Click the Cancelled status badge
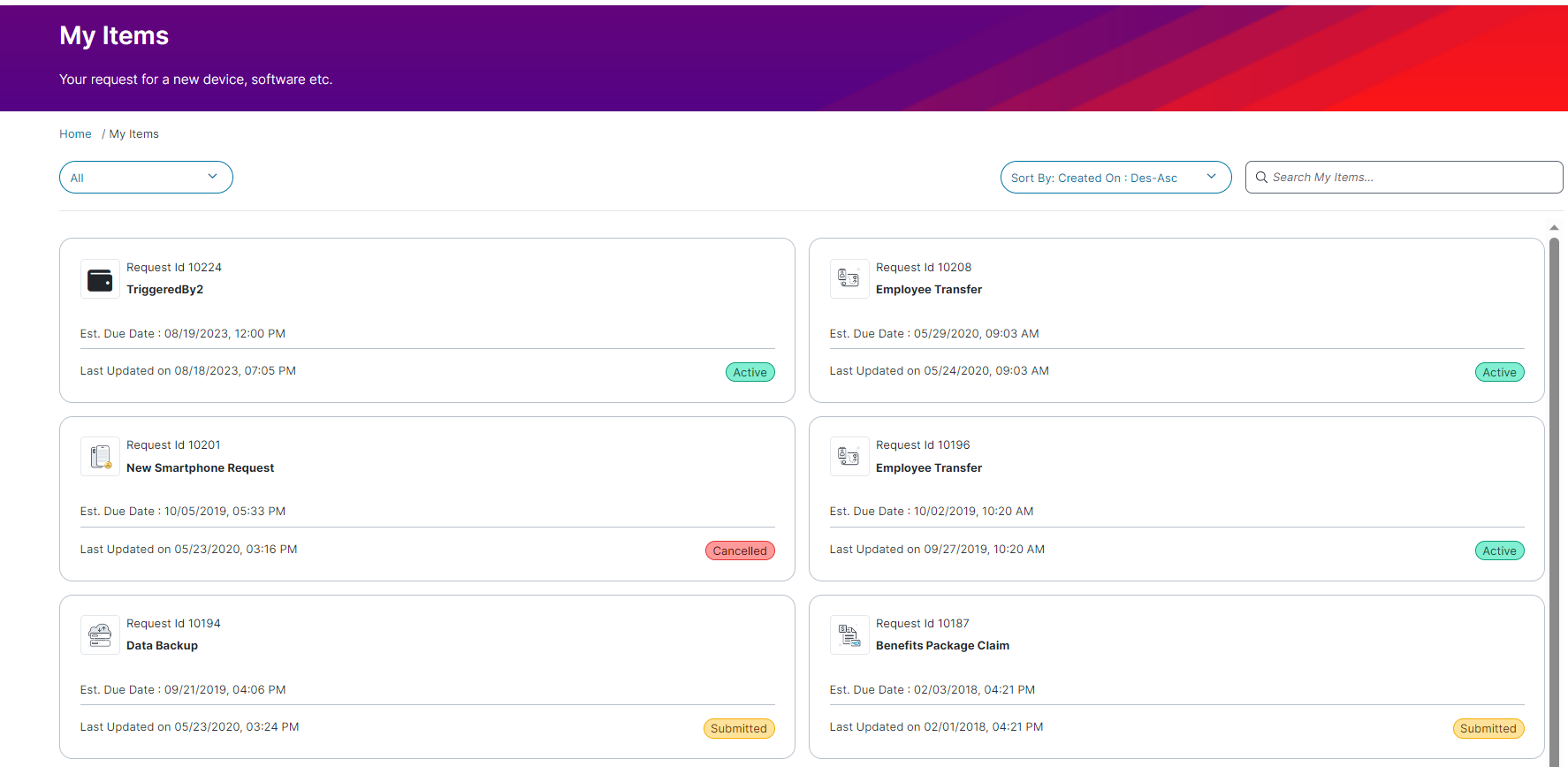This screenshot has height=767, width=1568. 740,551
